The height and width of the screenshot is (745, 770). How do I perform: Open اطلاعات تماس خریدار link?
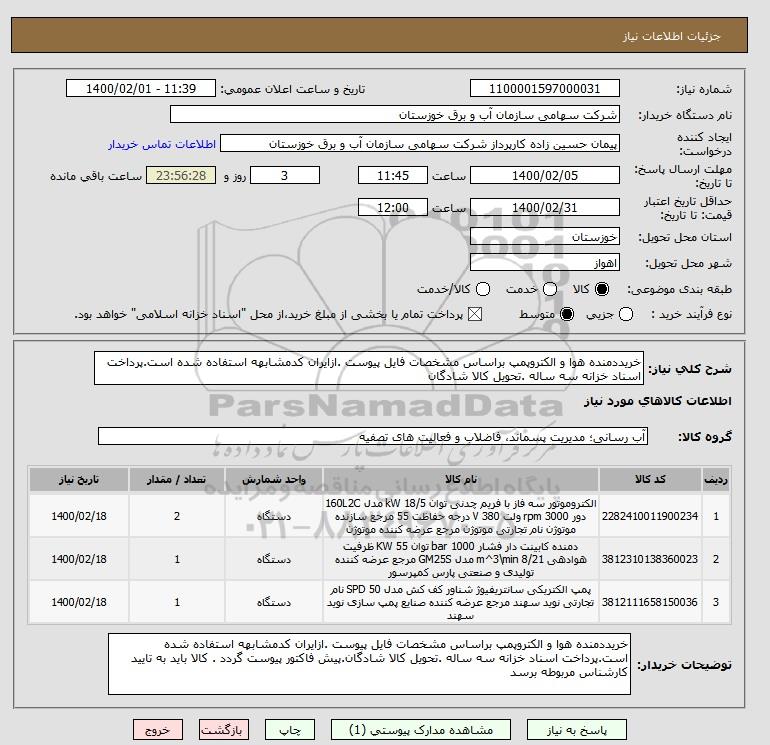click(162, 144)
